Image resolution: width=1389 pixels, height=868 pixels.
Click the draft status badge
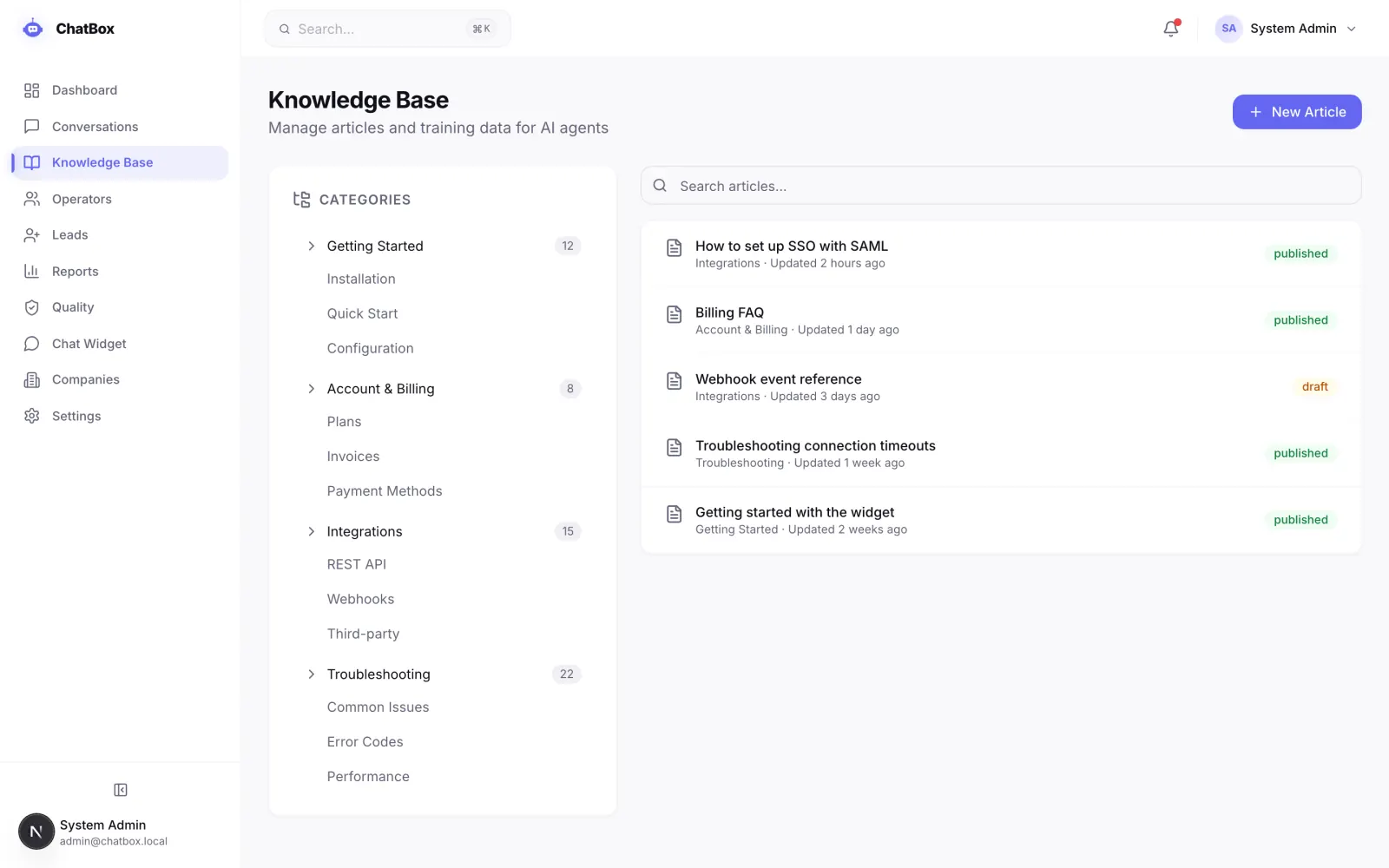point(1314,387)
